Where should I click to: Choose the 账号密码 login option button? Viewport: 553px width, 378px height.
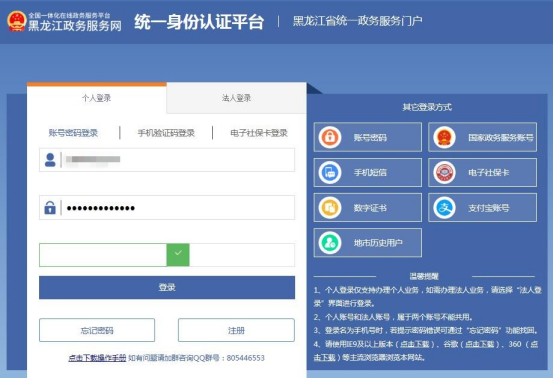tap(367, 137)
